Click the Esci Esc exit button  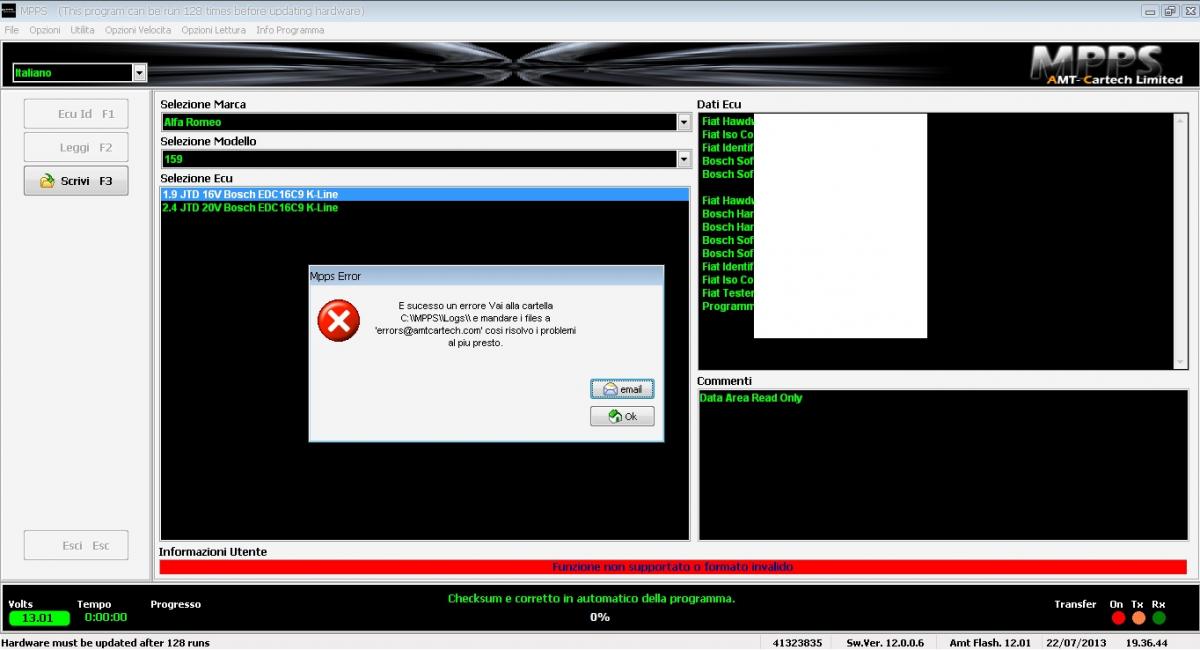(x=76, y=545)
